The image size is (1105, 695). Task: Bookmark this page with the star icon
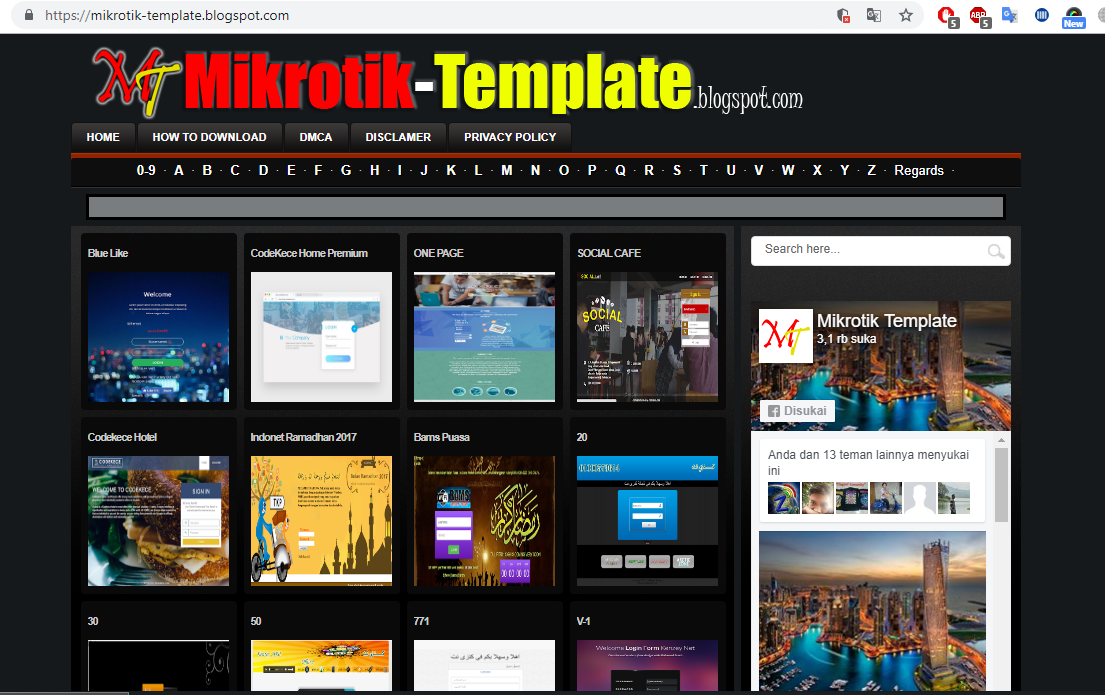coord(906,16)
